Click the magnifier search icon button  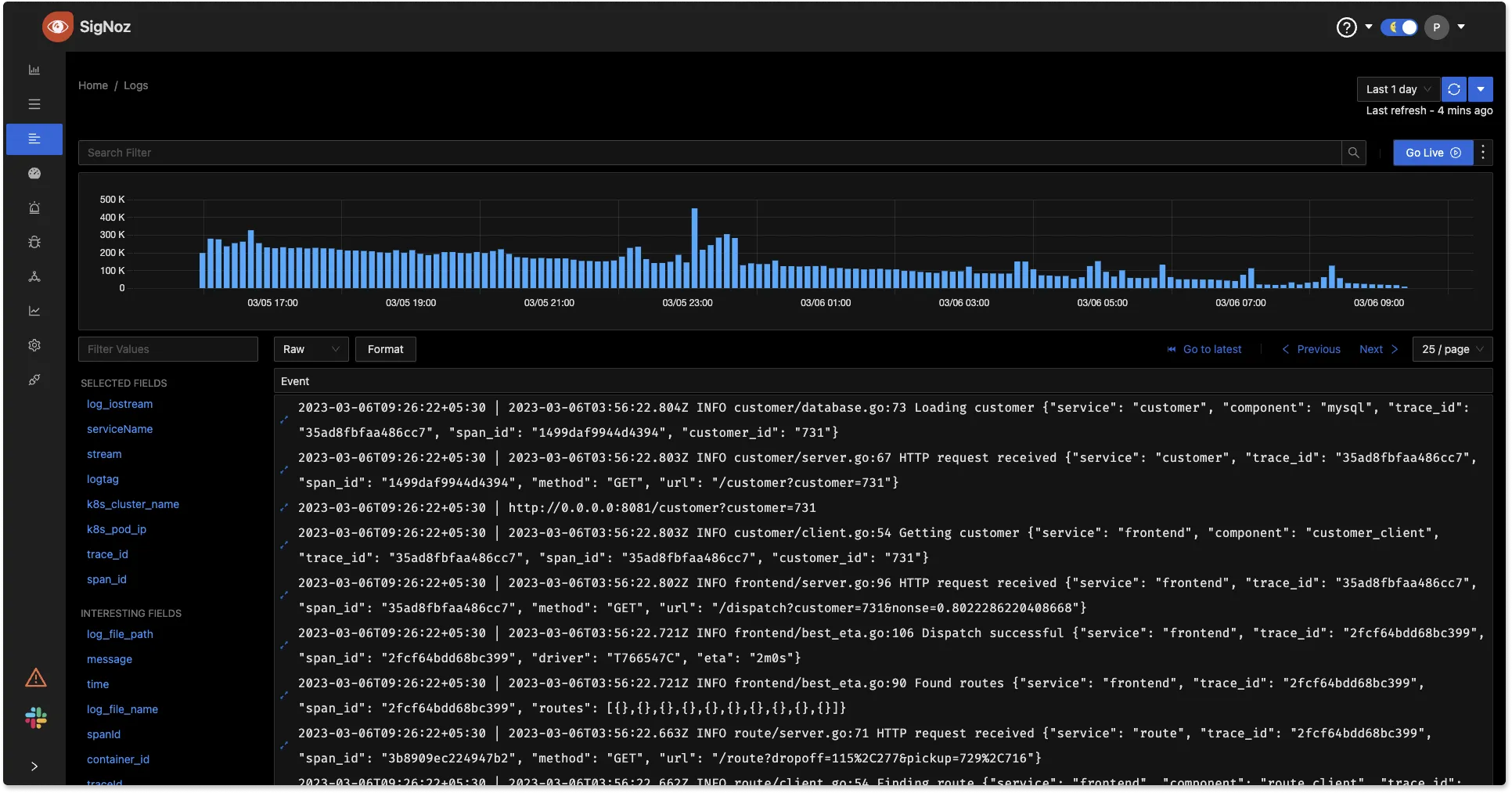pyautogui.click(x=1353, y=153)
